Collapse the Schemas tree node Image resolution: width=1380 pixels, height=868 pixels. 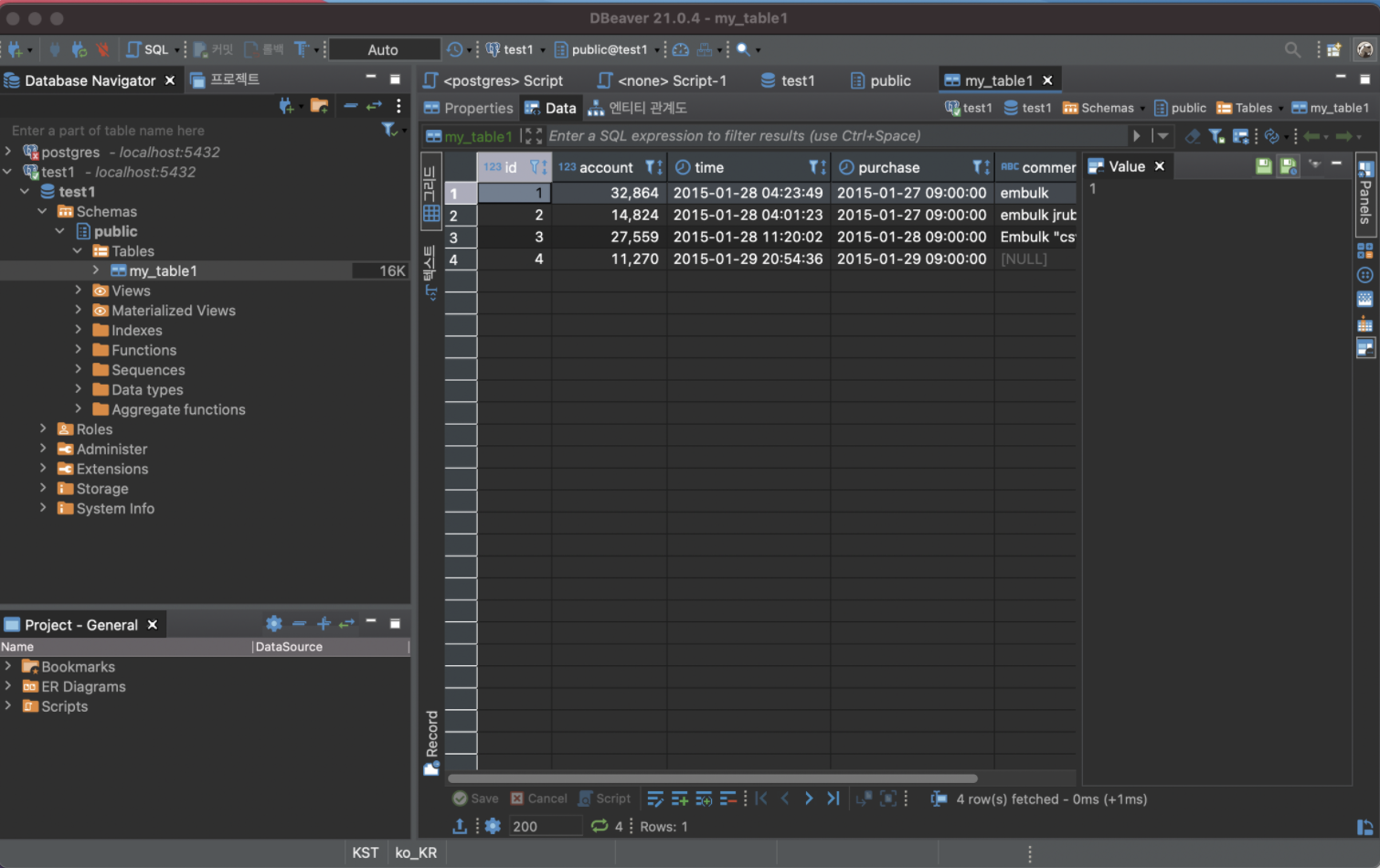(x=42, y=211)
